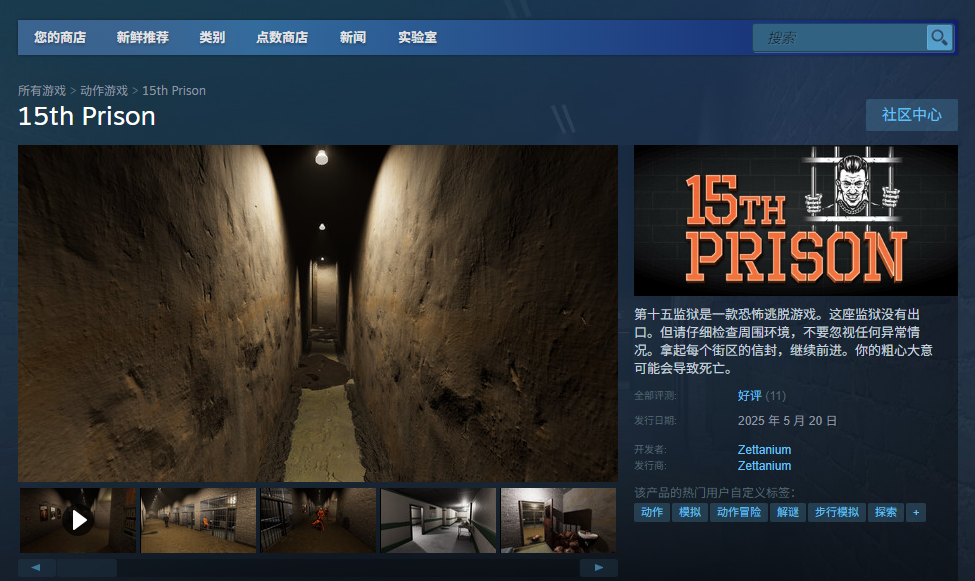
Task: Click the 动作游戏 breadcrumb link
Action: pos(104,91)
